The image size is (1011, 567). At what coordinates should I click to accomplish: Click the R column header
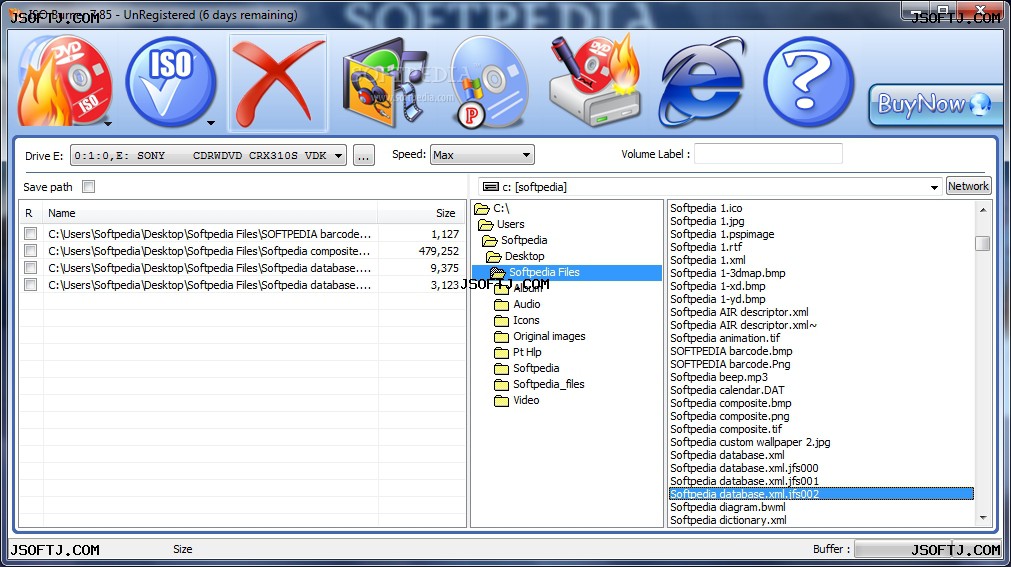(31, 213)
